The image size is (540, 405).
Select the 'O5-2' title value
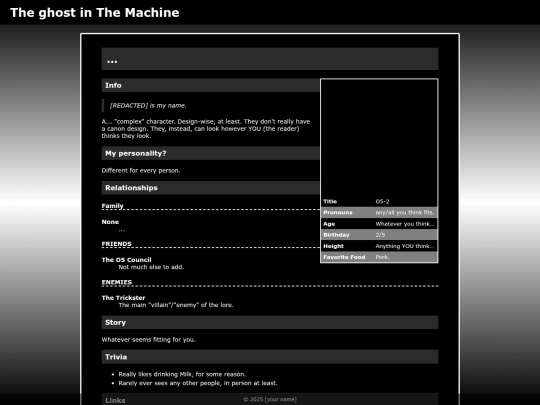point(382,201)
